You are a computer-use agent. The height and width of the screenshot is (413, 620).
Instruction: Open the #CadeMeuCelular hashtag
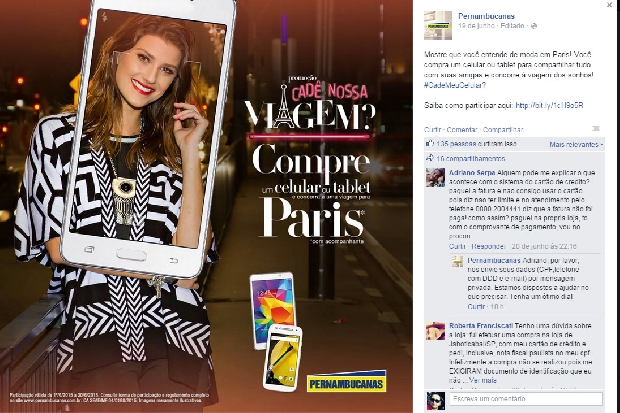(455, 85)
